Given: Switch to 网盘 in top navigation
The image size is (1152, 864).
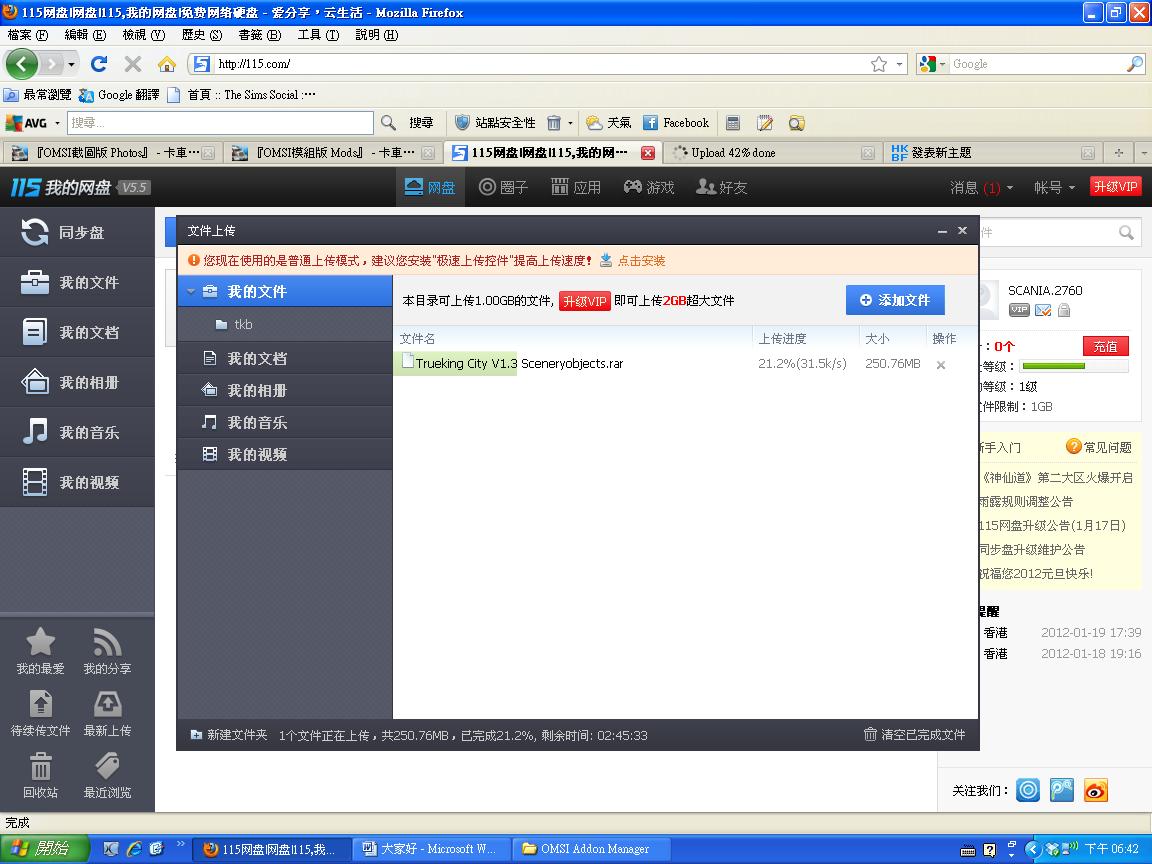Looking at the screenshot, I should (x=430, y=187).
